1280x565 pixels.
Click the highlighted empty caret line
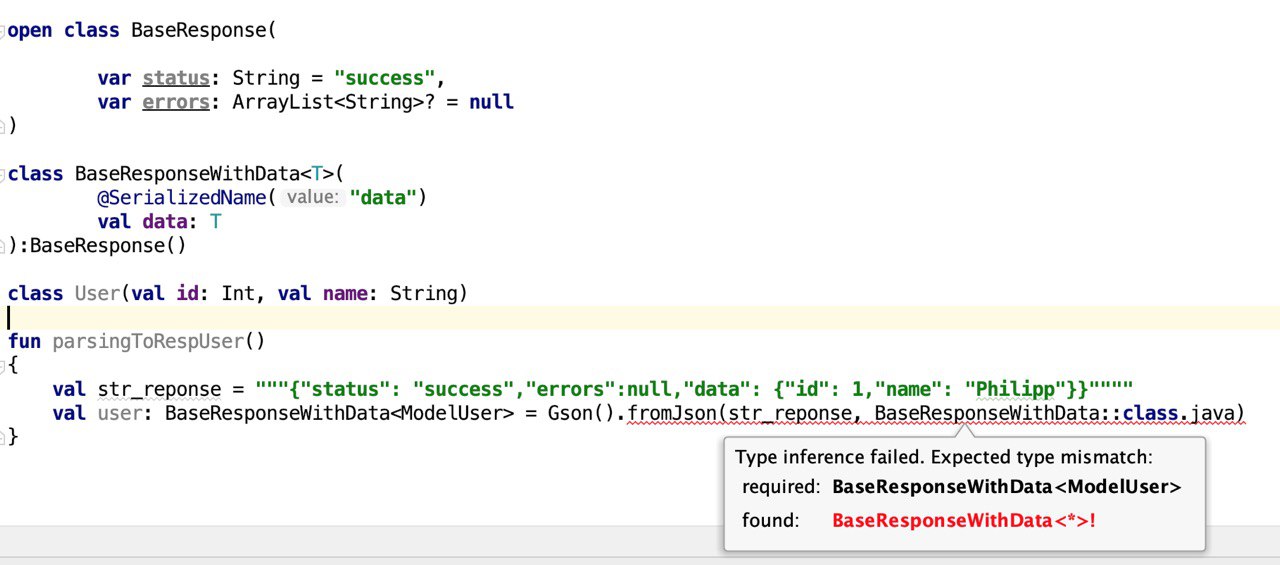tap(640, 318)
